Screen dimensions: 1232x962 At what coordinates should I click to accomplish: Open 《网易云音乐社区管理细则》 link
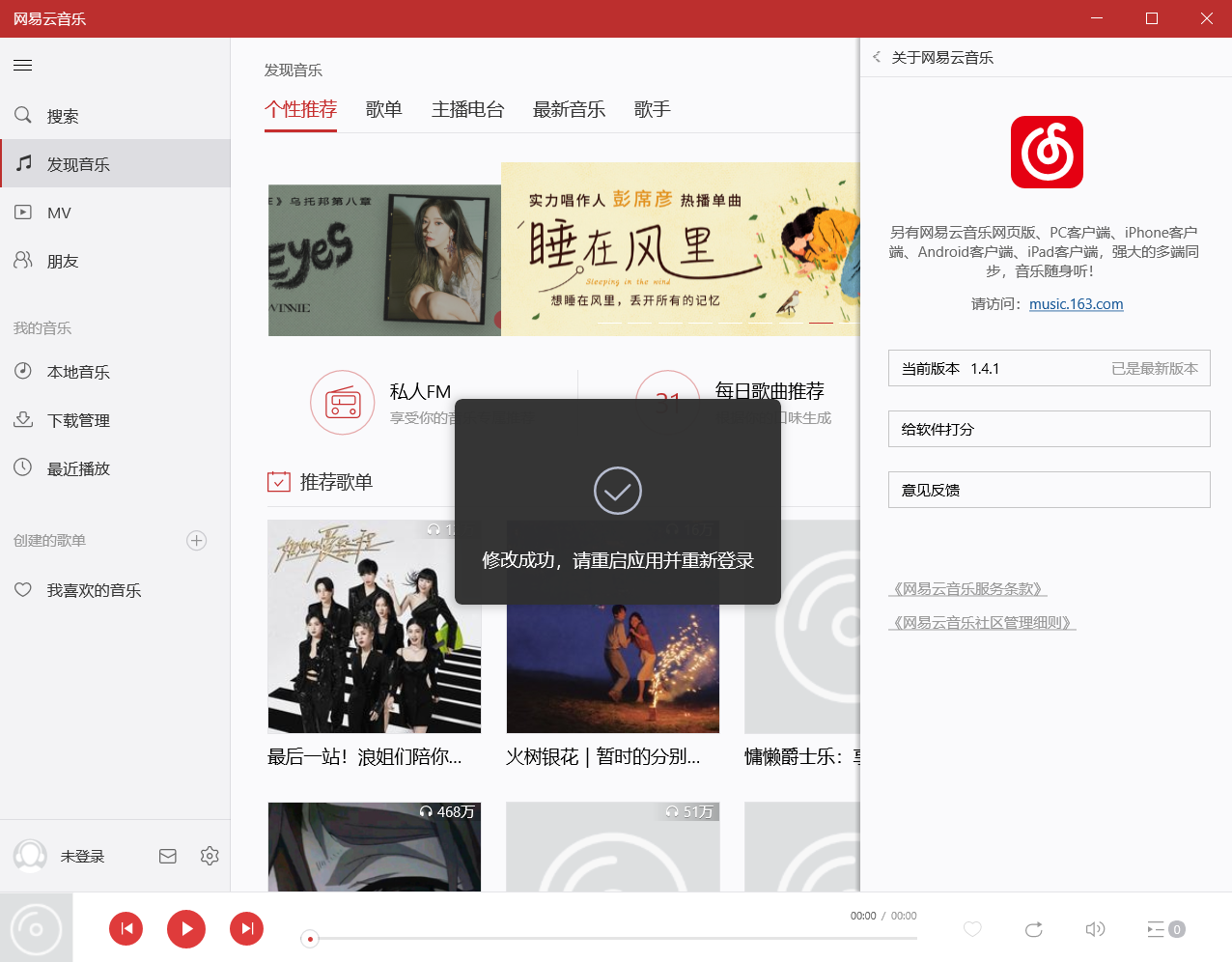point(983,623)
